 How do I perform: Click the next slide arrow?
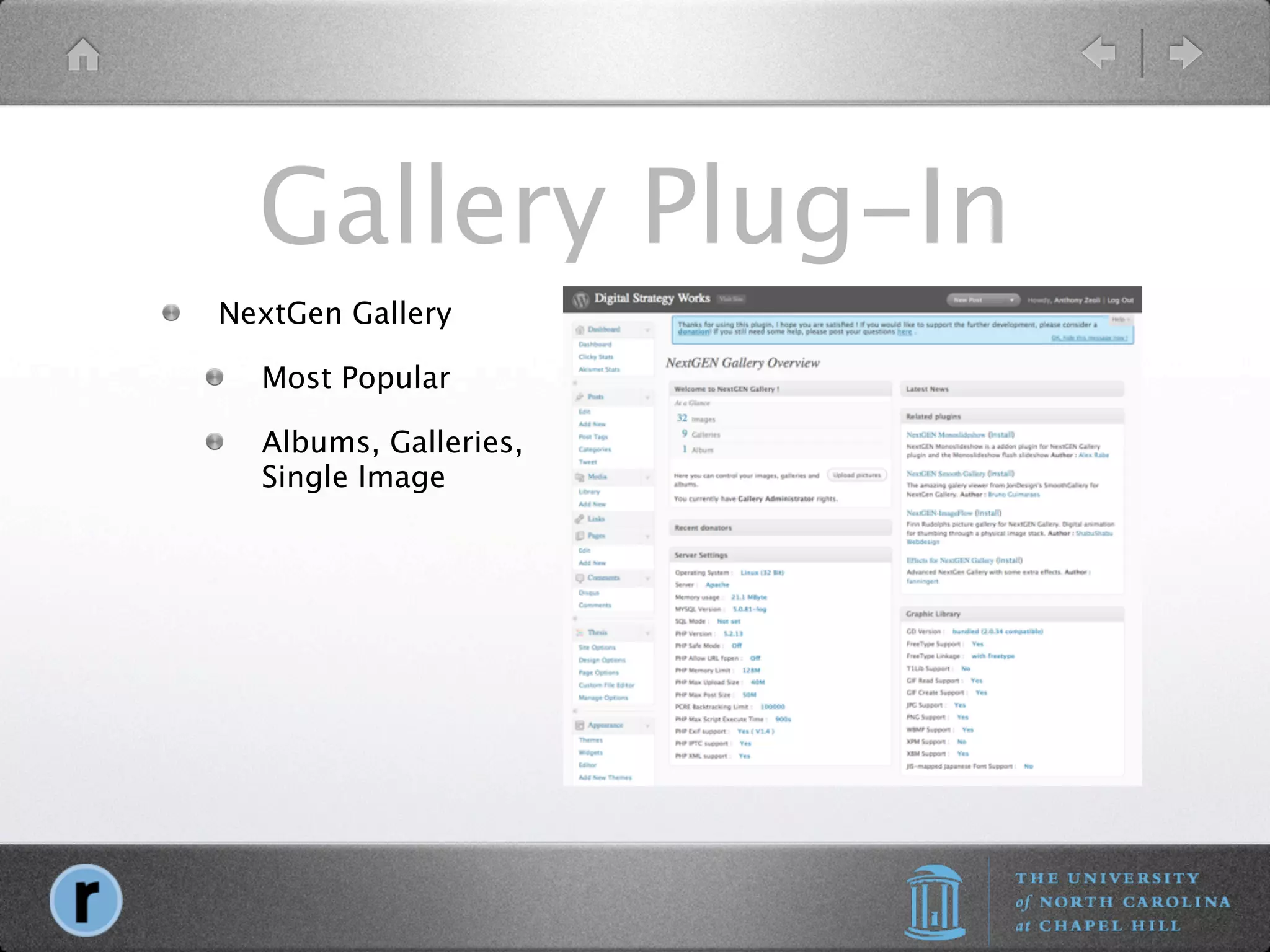[x=1185, y=53]
